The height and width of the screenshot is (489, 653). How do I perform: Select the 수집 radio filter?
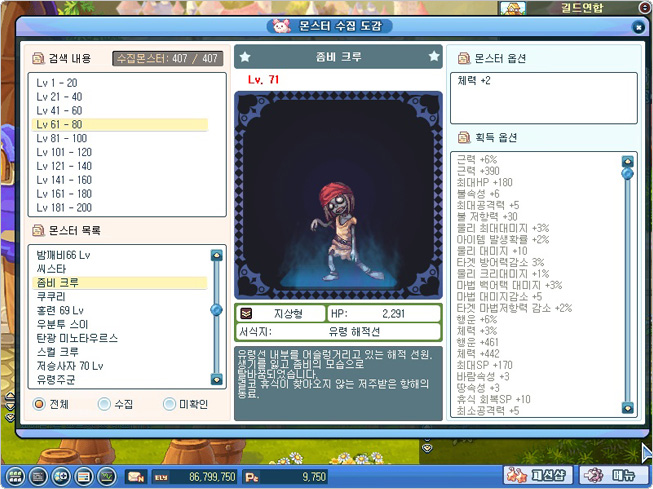104,404
